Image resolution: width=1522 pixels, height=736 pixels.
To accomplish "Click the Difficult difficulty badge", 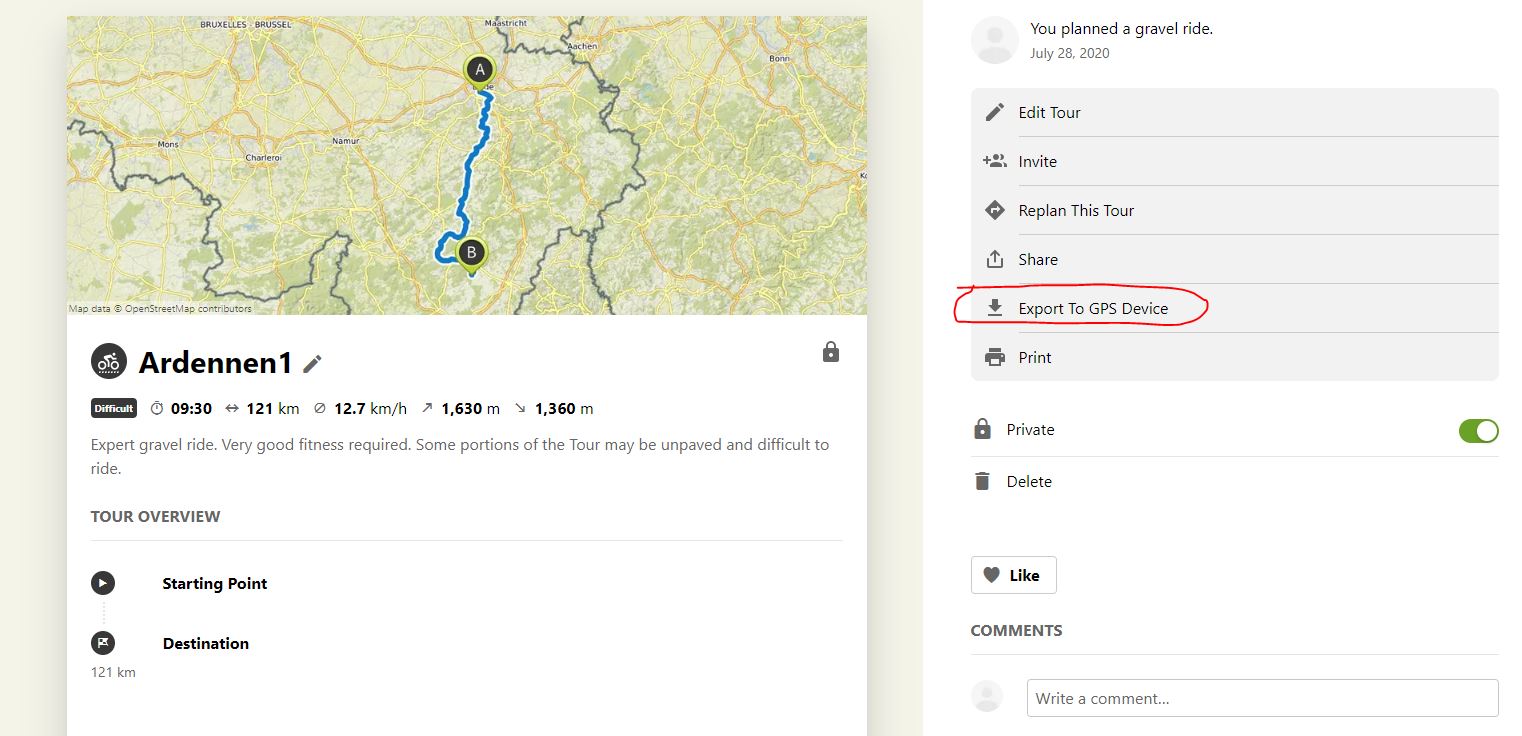I will [113, 408].
